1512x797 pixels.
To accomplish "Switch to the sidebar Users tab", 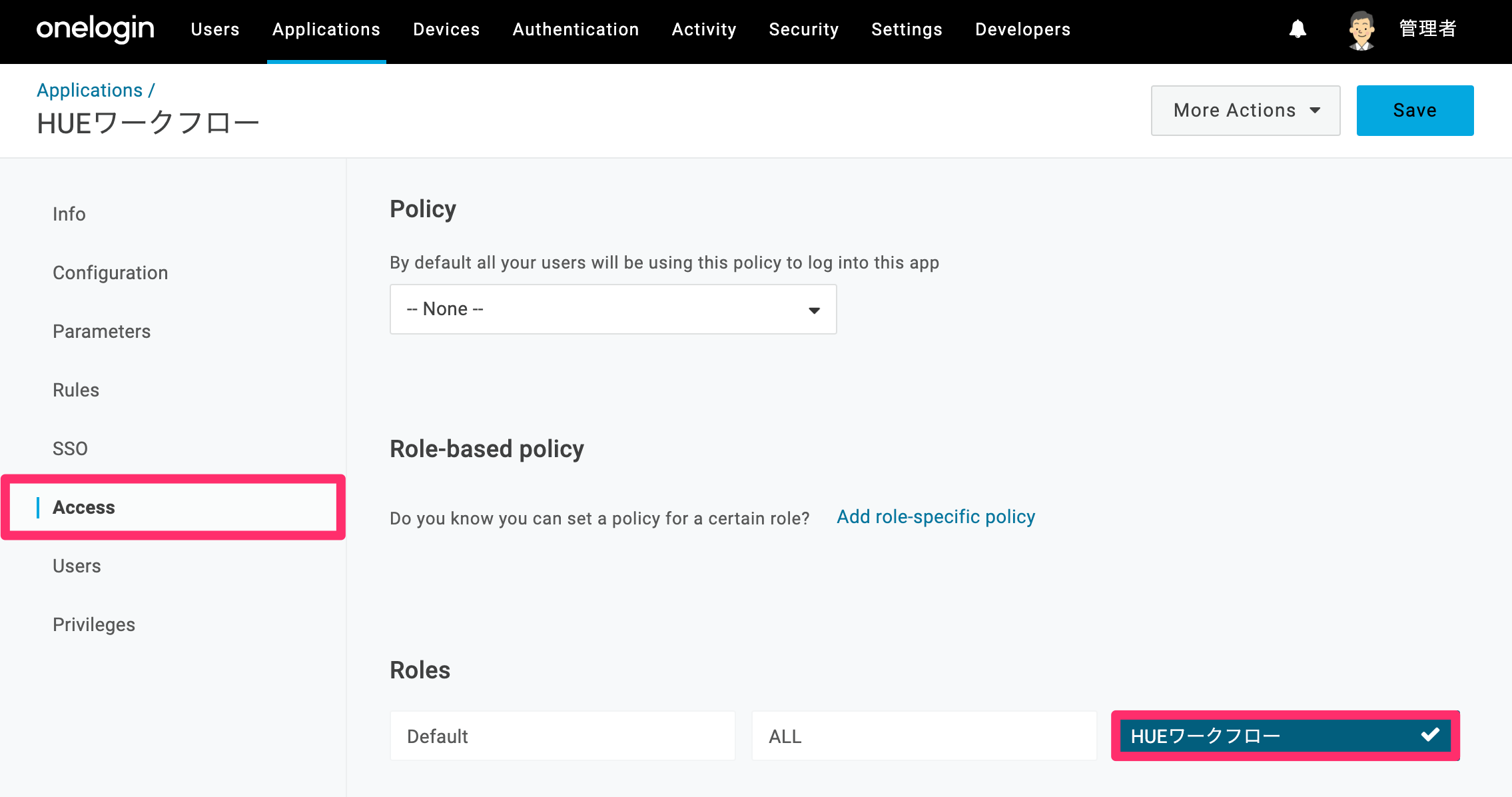I will (x=77, y=566).
